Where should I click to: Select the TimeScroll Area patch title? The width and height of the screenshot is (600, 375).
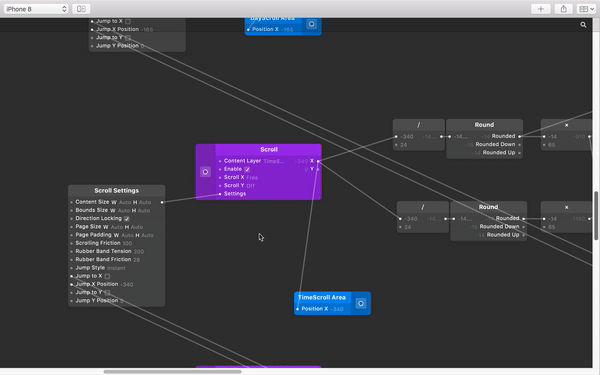point(322,297)
